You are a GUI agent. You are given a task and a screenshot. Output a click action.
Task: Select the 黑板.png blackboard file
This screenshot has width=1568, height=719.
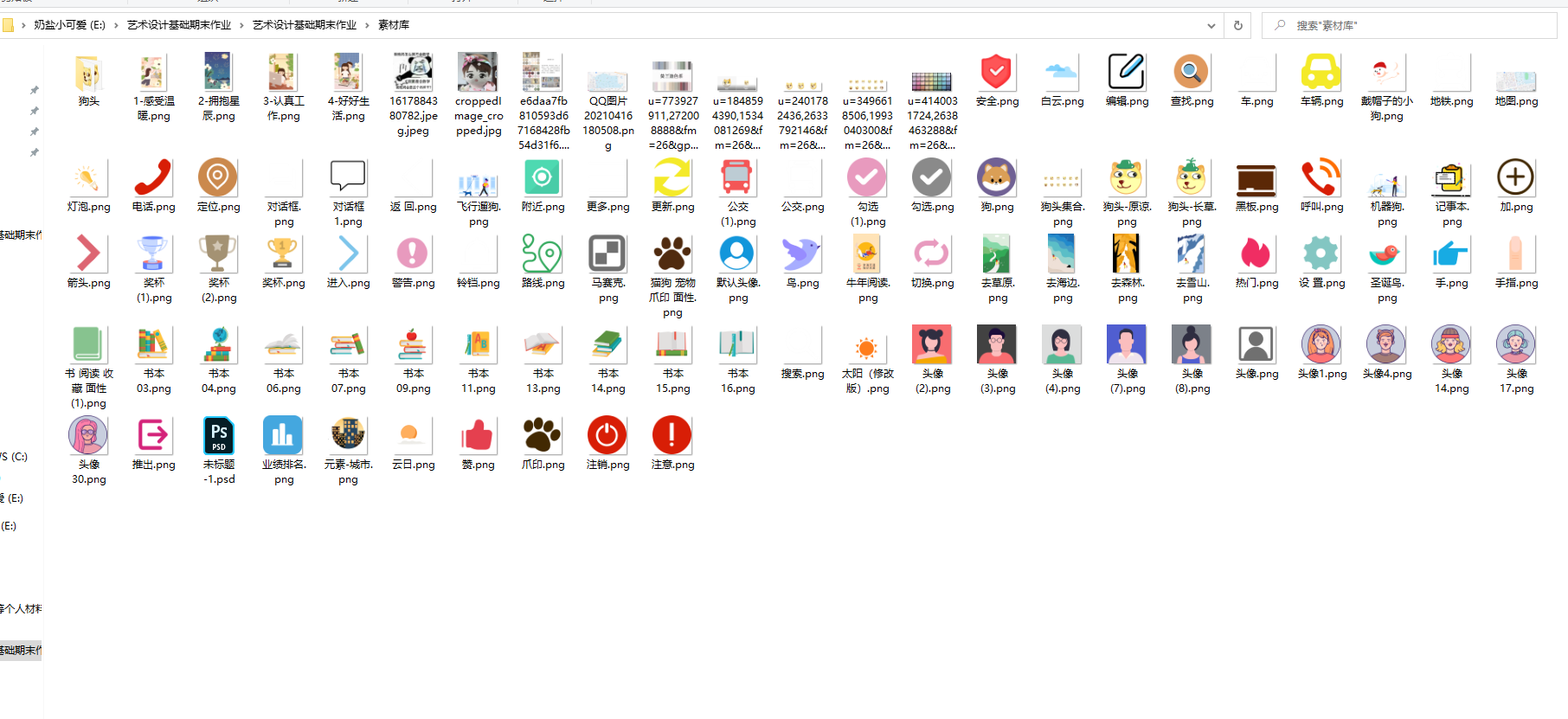[1256, 178]
